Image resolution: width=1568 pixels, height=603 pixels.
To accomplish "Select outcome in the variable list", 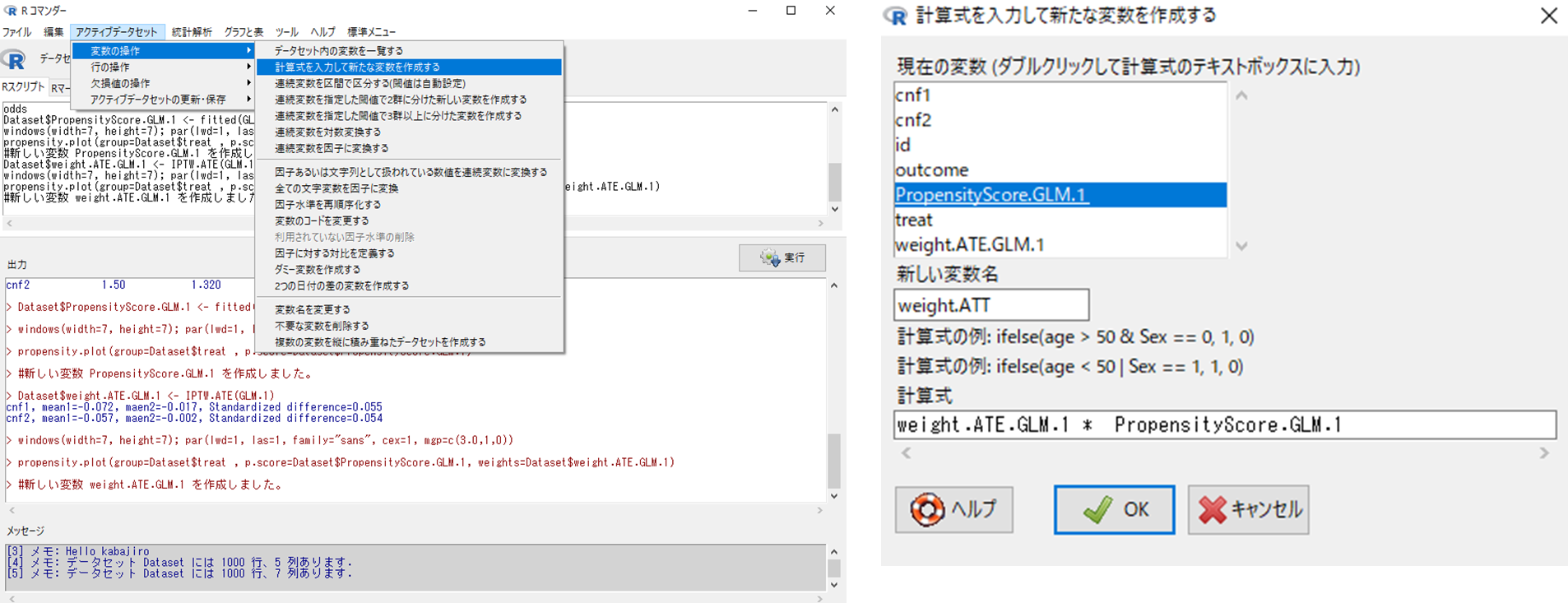I will 1060,169.
